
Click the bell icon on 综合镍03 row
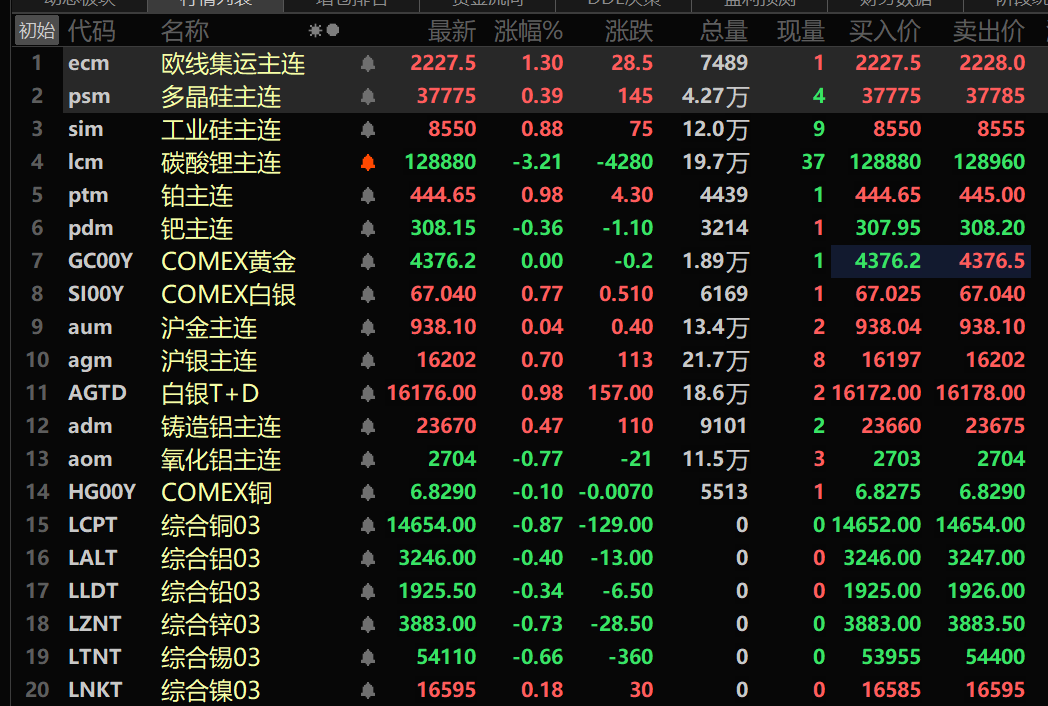368,690
